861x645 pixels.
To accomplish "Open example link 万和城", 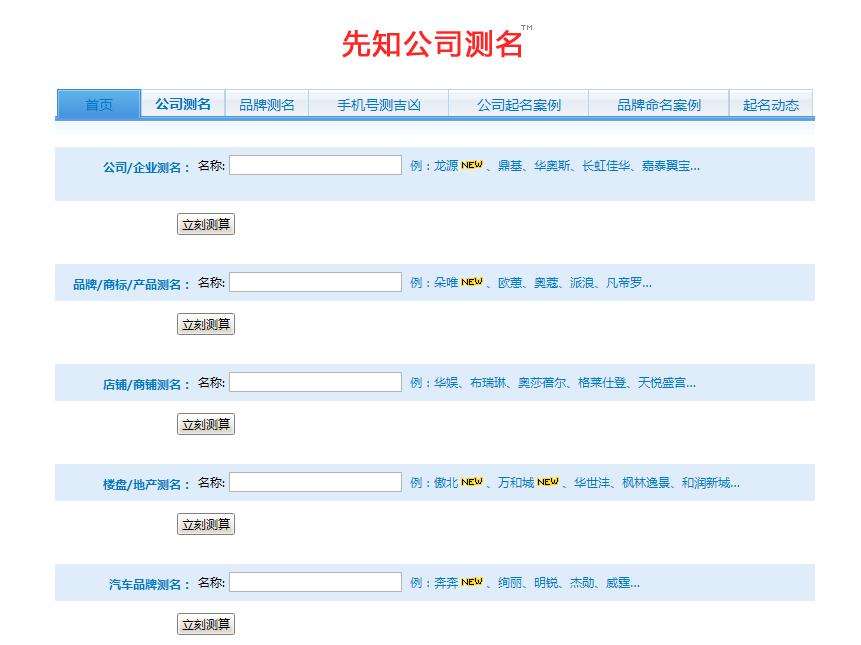I will (x=516, y=483).
